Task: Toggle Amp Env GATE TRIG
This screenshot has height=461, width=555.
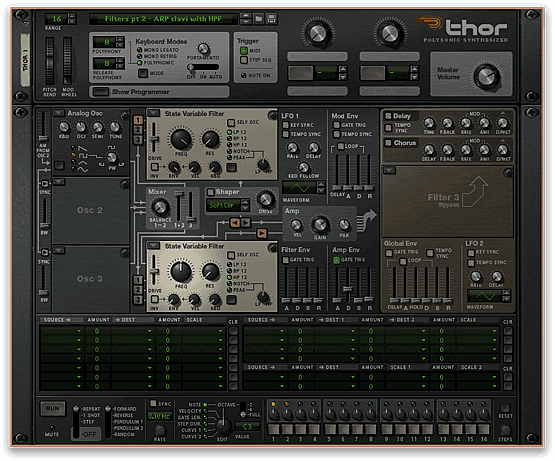Action: click(x=336, y=260)
